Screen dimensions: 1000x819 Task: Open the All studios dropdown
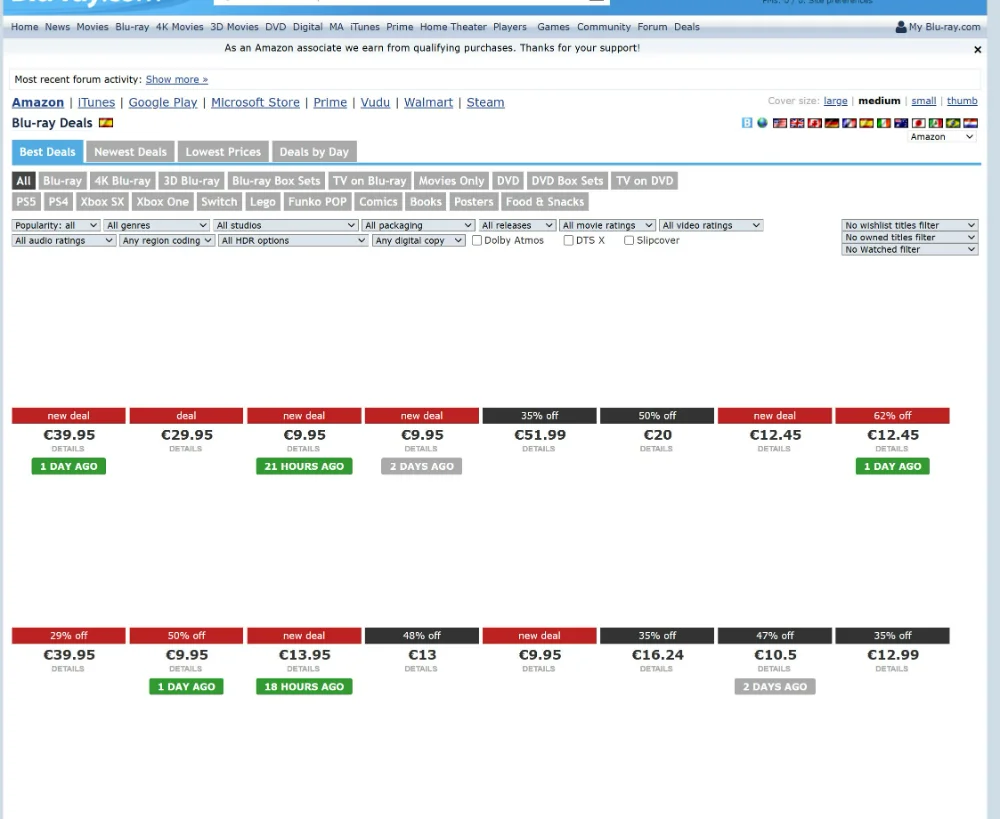[x=285, y=225]
